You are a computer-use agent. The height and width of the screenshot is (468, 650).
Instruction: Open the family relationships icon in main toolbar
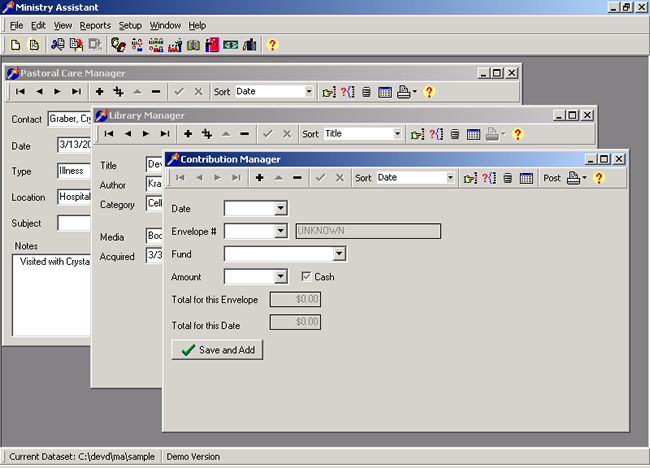click(x=137, y=45)
